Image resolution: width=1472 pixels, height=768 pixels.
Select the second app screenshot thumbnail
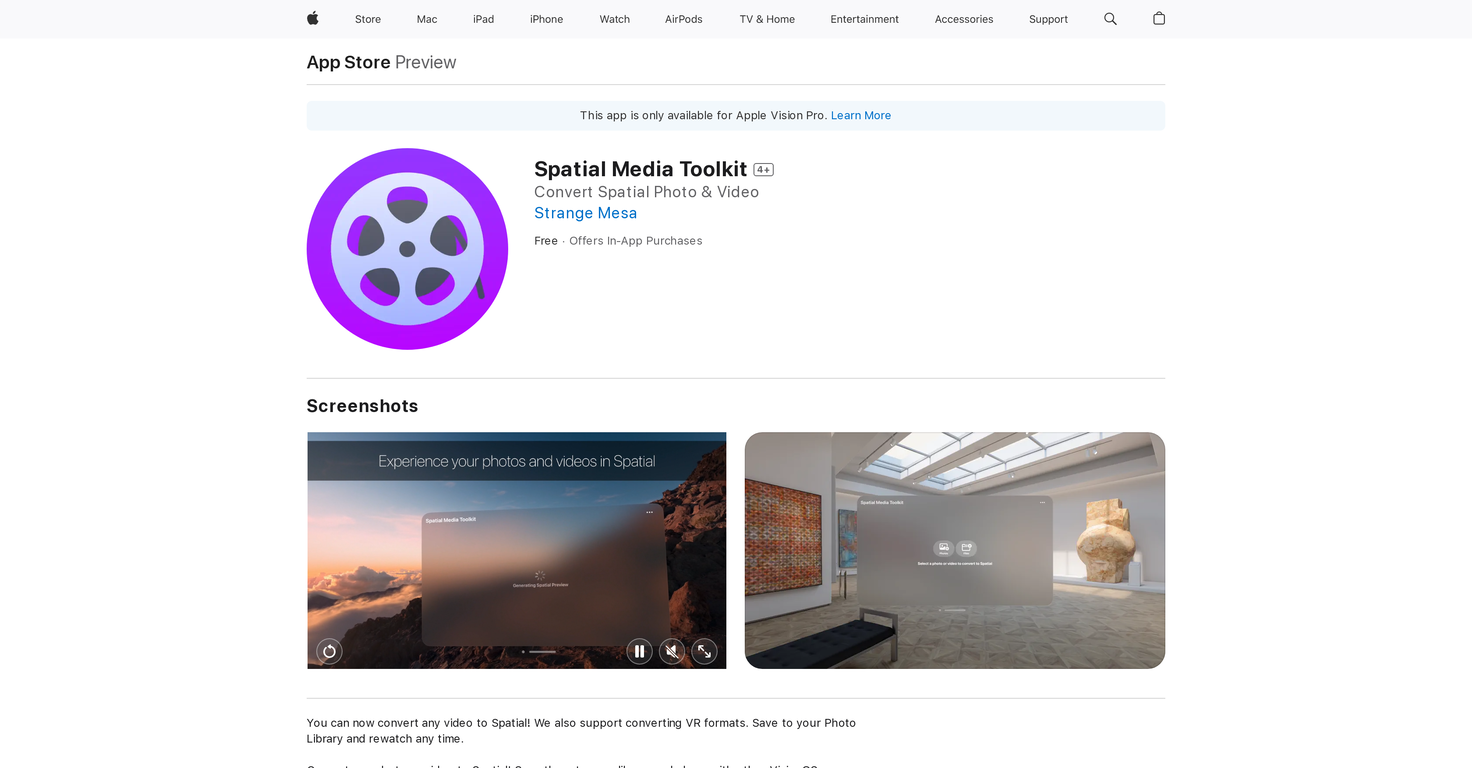click(954, 550)
